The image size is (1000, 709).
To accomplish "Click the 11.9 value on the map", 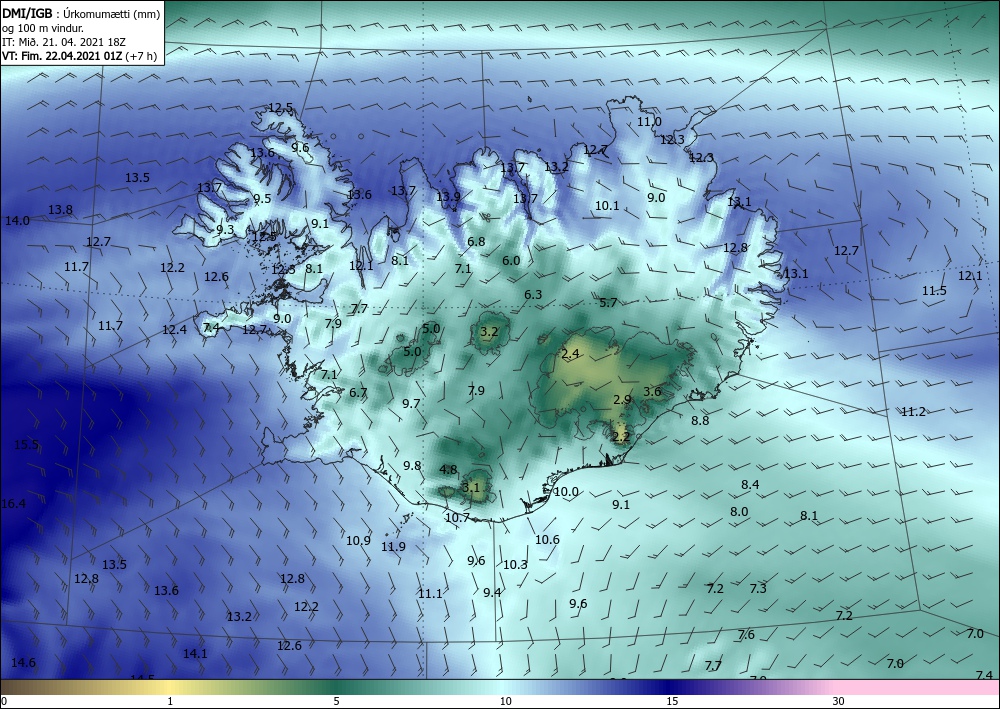I will (x=393, y=546).
